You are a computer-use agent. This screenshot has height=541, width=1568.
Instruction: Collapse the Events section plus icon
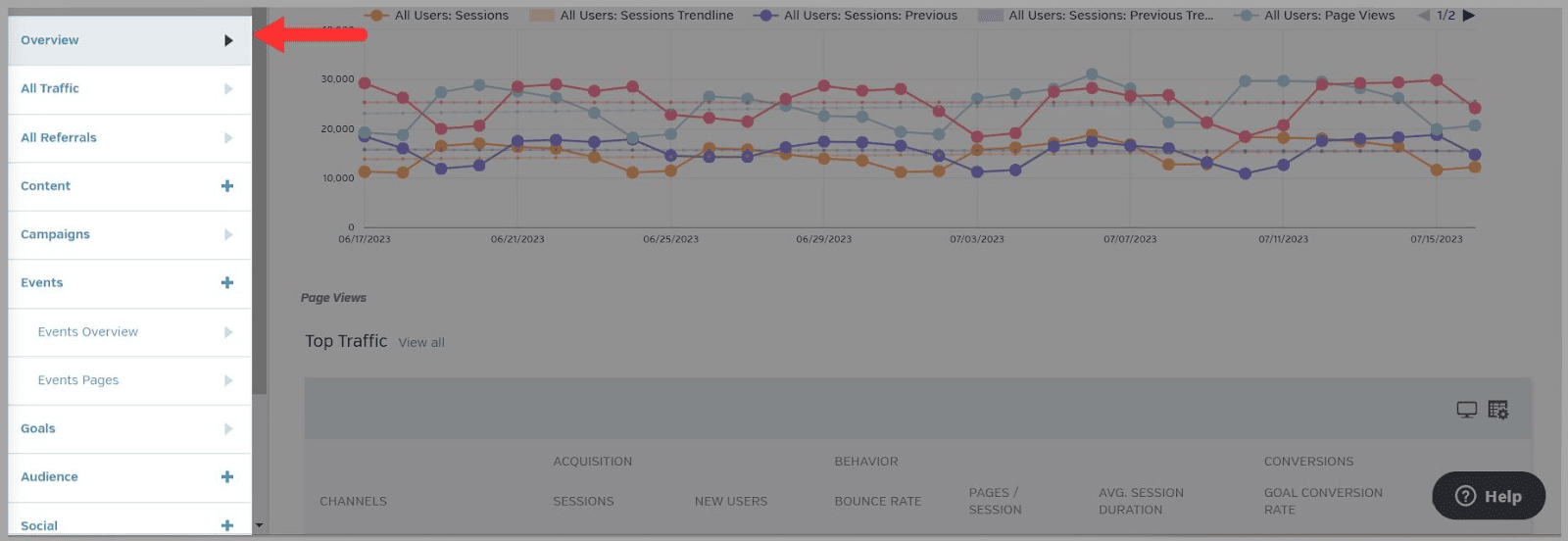point(227,283)
